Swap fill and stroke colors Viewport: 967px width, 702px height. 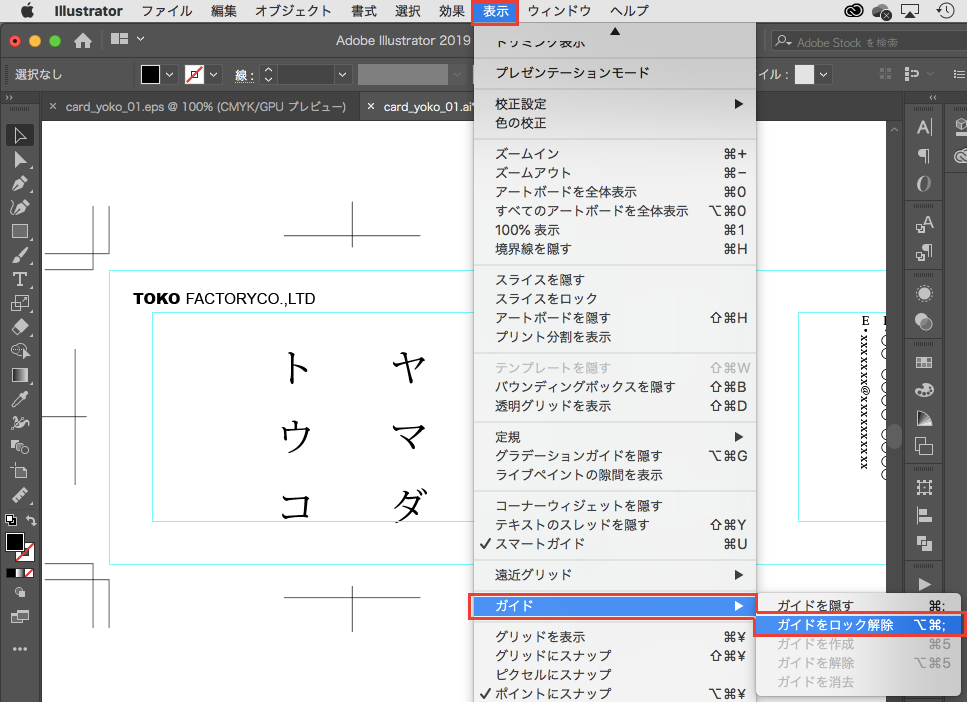[x=31, y=520]
